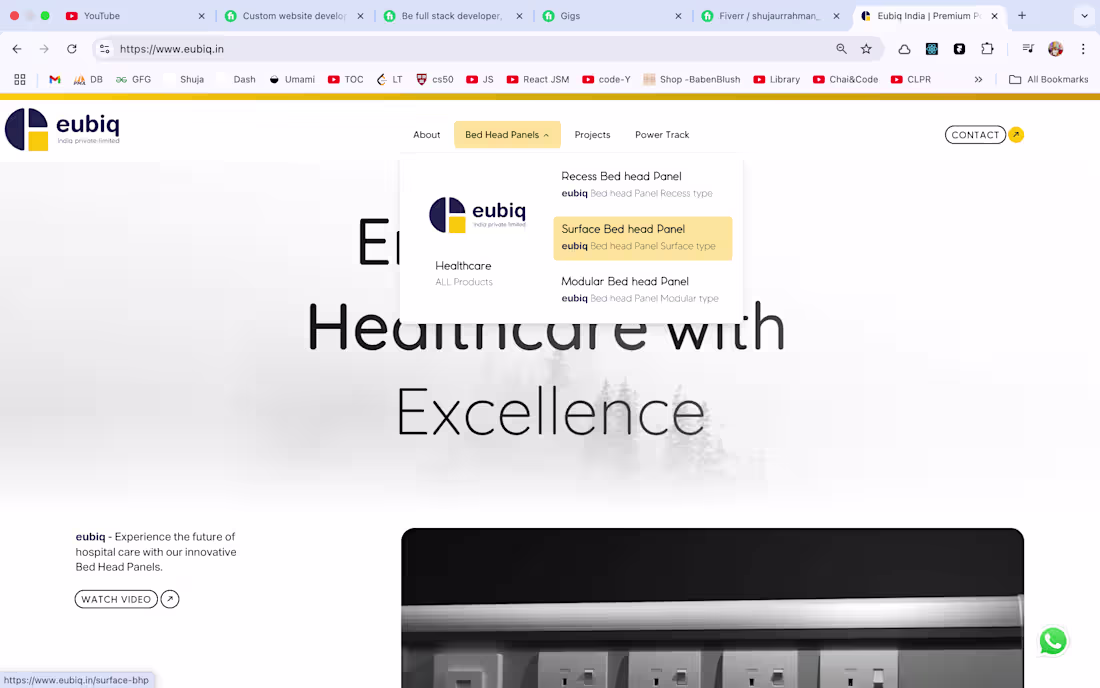Bookmark the page using the star icon
The width and height of the screenshot is (1100, 688).
[x=866, y=48]
